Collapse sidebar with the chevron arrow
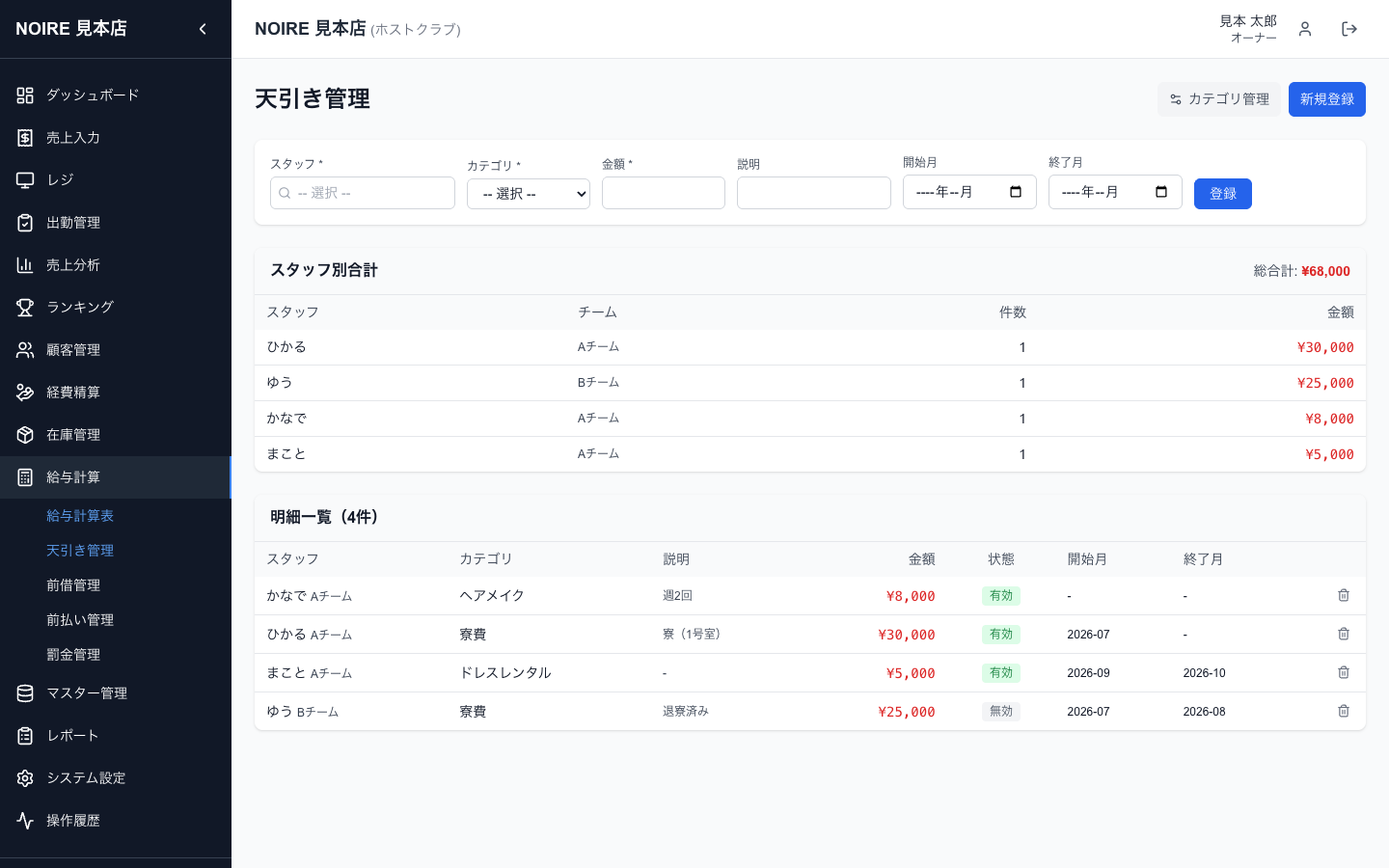Screen dimensions: 1389x868 (203, 29)
